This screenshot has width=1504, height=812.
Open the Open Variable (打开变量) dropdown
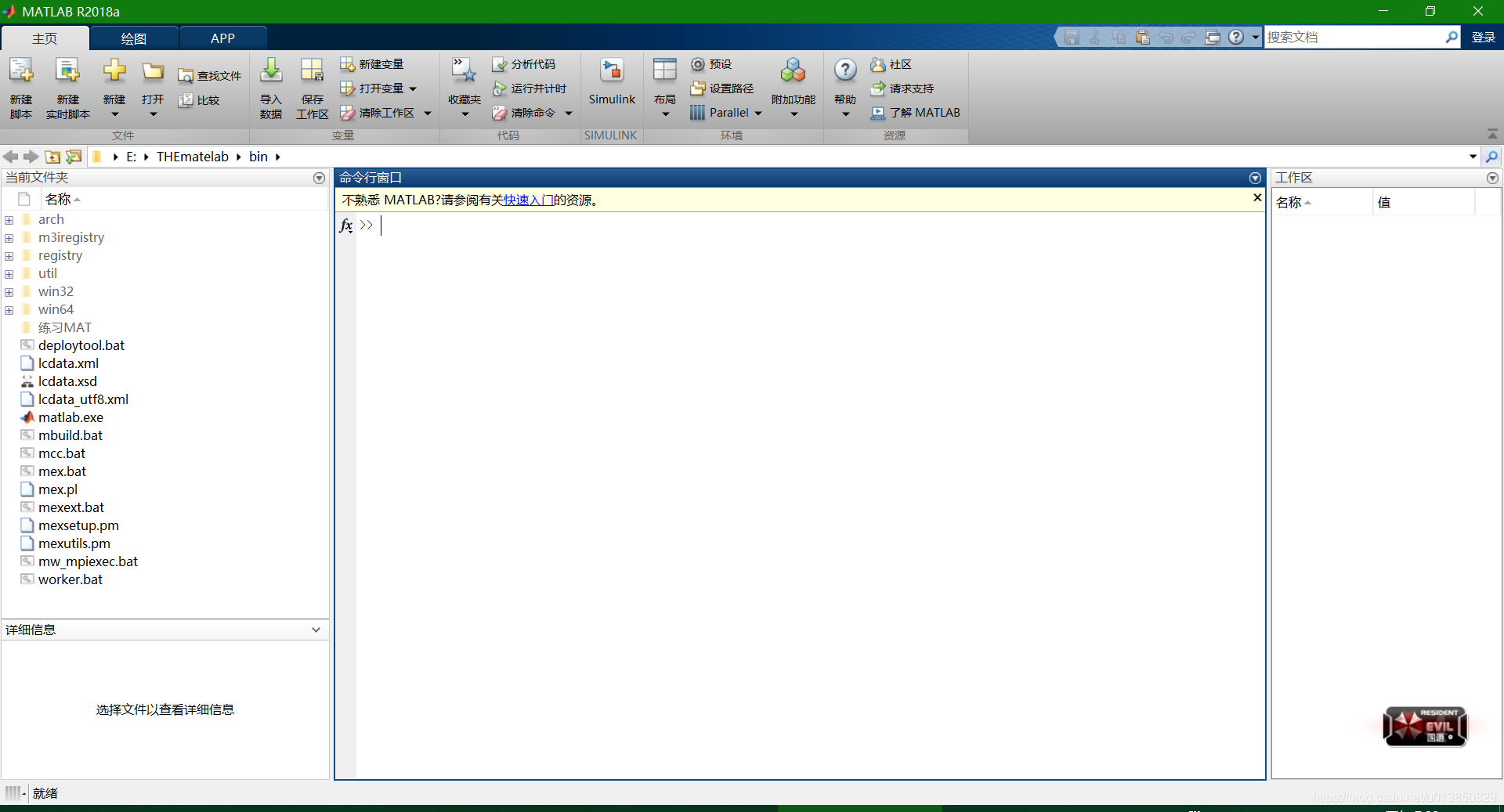click(413, 88)
